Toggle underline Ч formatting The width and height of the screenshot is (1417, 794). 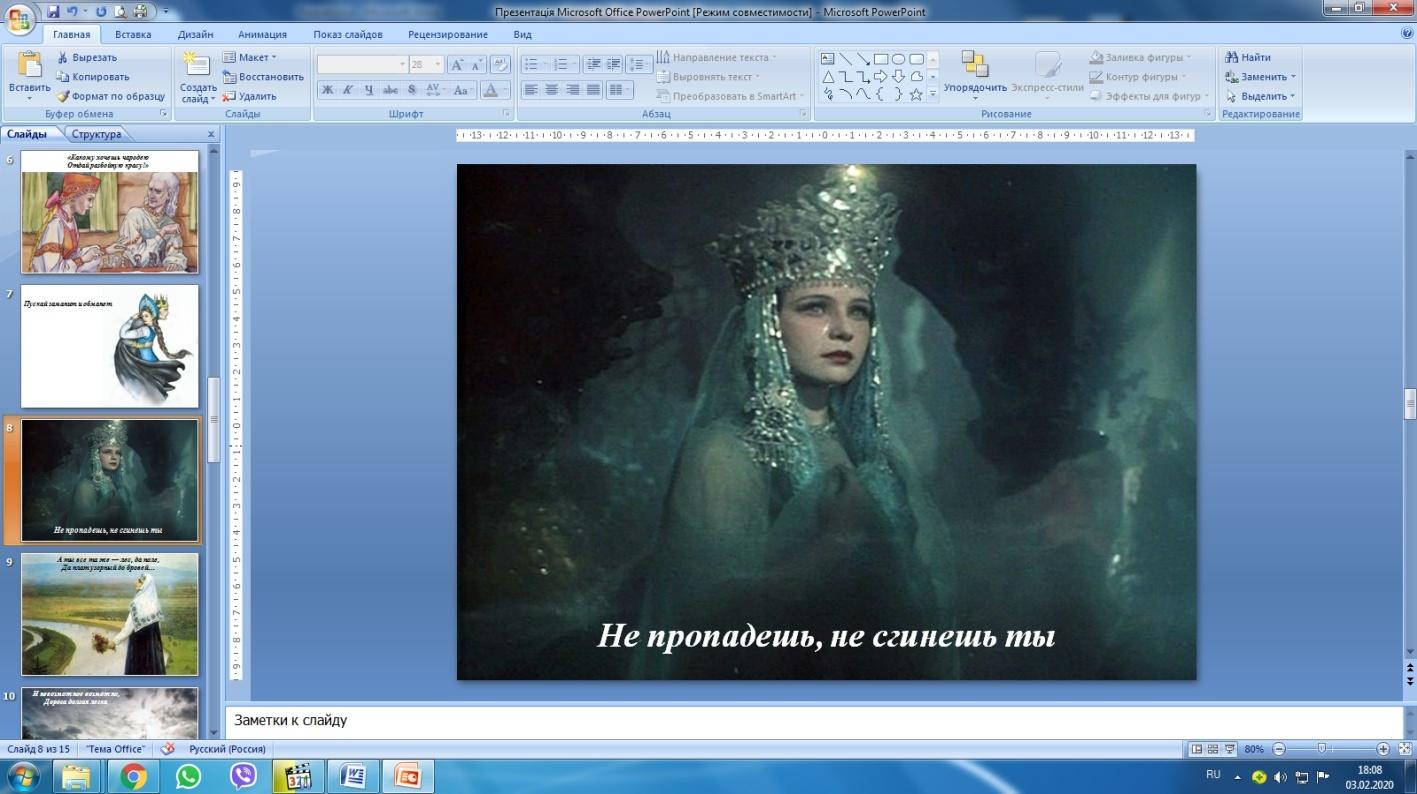369,90
